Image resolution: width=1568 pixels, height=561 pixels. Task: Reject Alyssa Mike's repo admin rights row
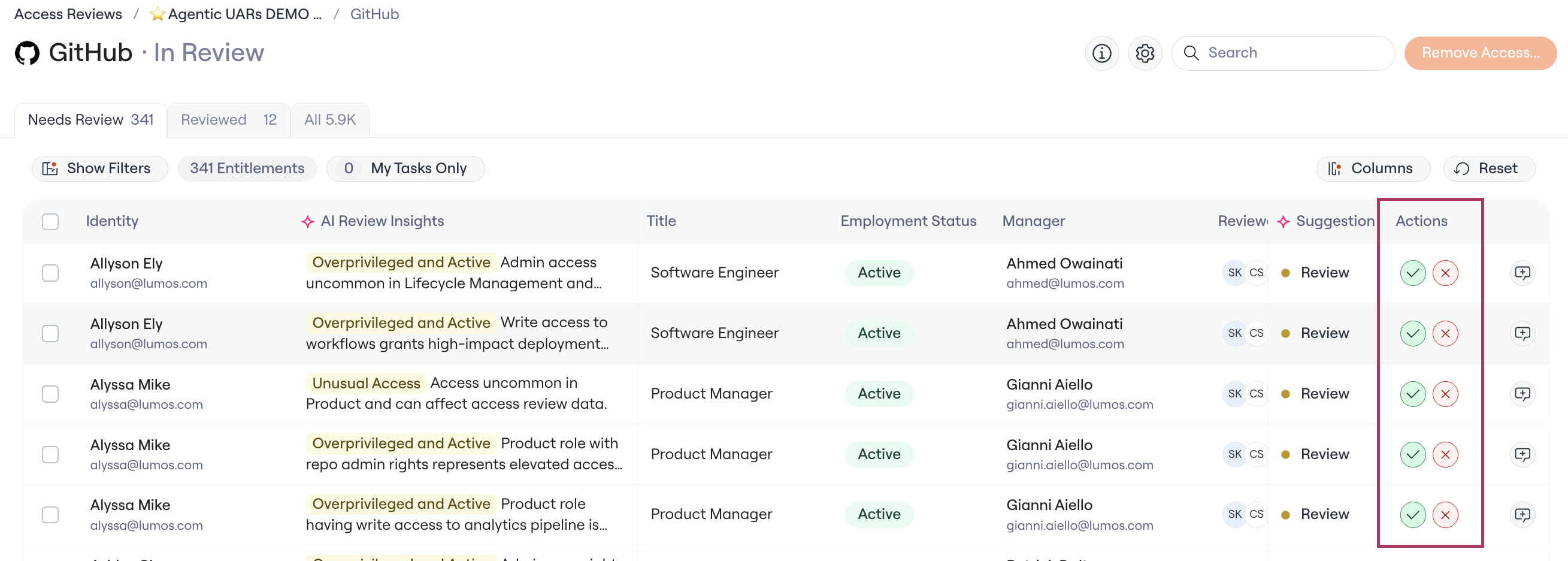click(x=1445, y=454)
